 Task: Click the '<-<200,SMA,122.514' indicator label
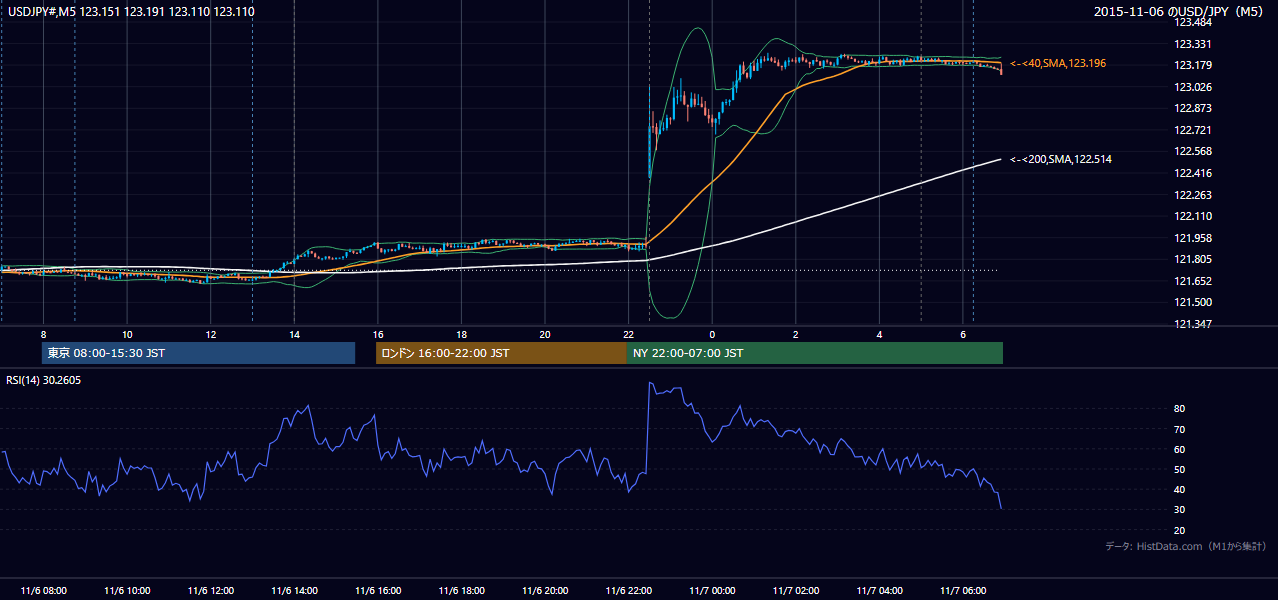(x=1061, y=159)
